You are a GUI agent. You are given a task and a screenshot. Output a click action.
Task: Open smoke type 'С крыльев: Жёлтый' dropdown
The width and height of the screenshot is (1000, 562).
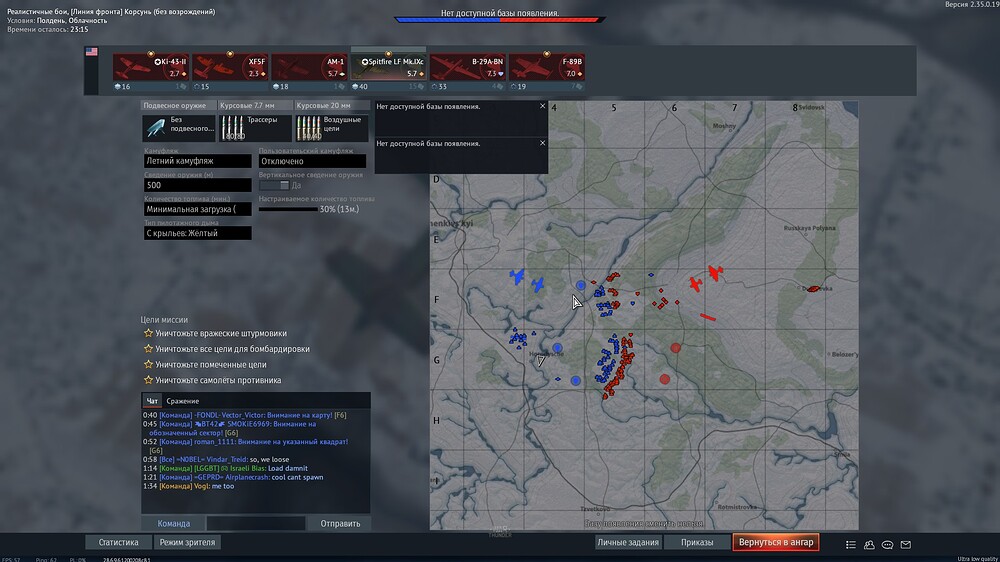(x=197, y=233)
